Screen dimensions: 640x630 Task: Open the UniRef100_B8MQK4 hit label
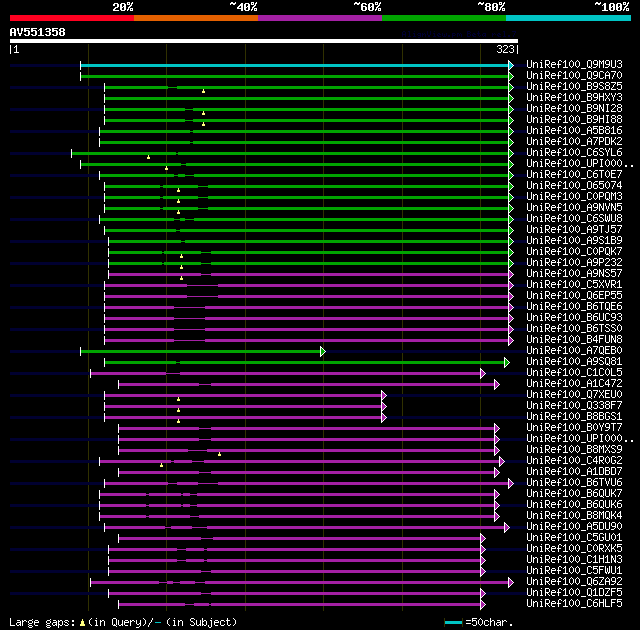tap(574, 516)
